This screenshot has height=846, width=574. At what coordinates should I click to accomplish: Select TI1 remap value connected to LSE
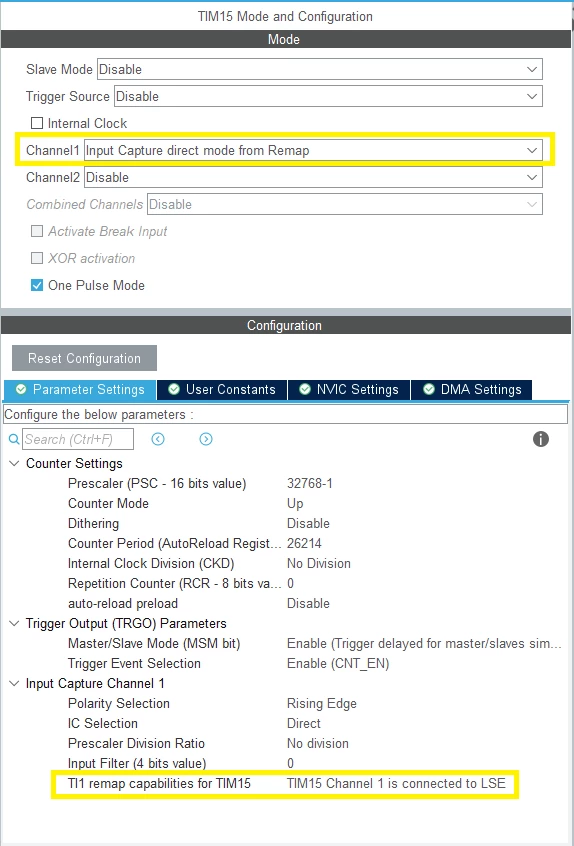click(x=397, y=783)
